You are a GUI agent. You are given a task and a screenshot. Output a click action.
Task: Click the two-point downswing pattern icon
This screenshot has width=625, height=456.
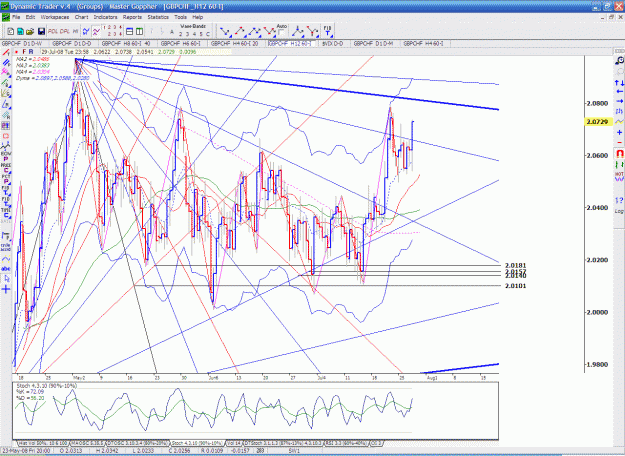[225, 31]
